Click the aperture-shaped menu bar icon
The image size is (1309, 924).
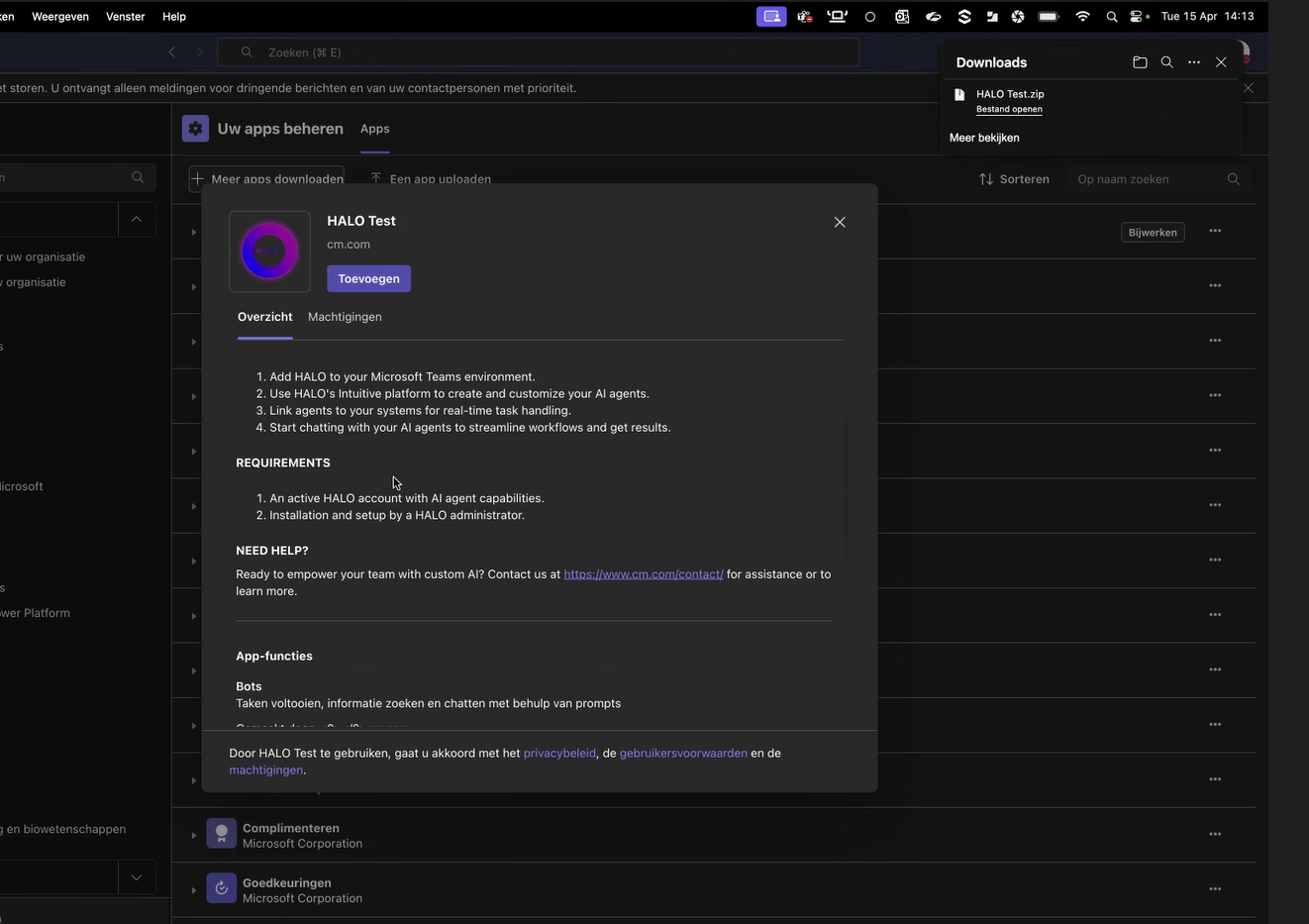click(x=1018, y=16)
